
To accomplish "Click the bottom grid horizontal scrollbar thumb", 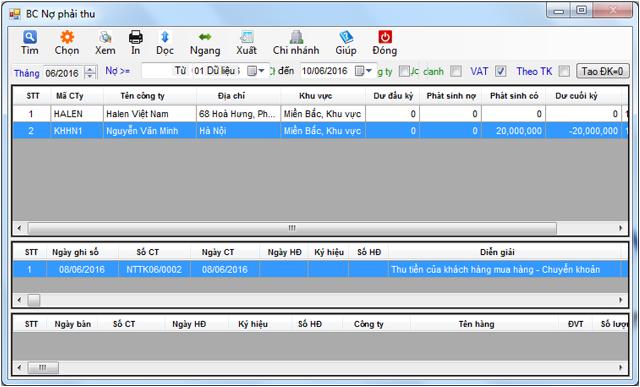I will point(43,368).
